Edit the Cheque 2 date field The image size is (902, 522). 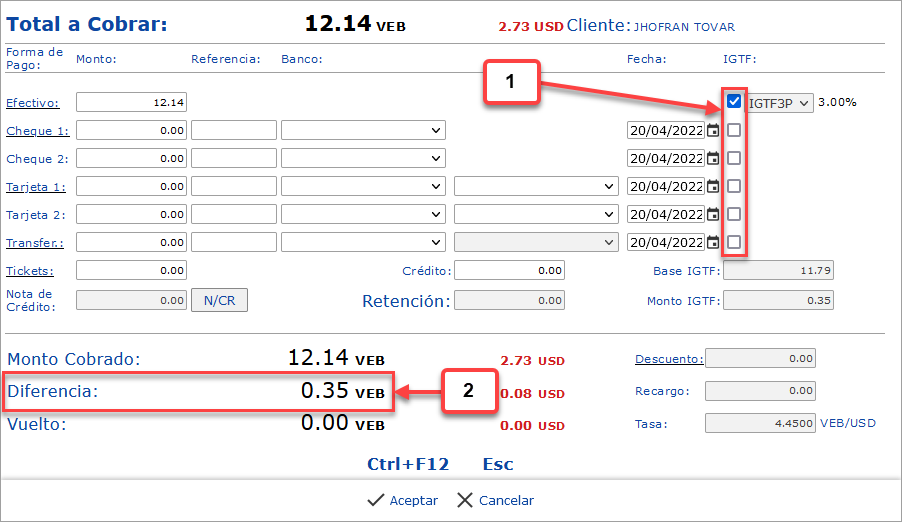pos(666,158)
